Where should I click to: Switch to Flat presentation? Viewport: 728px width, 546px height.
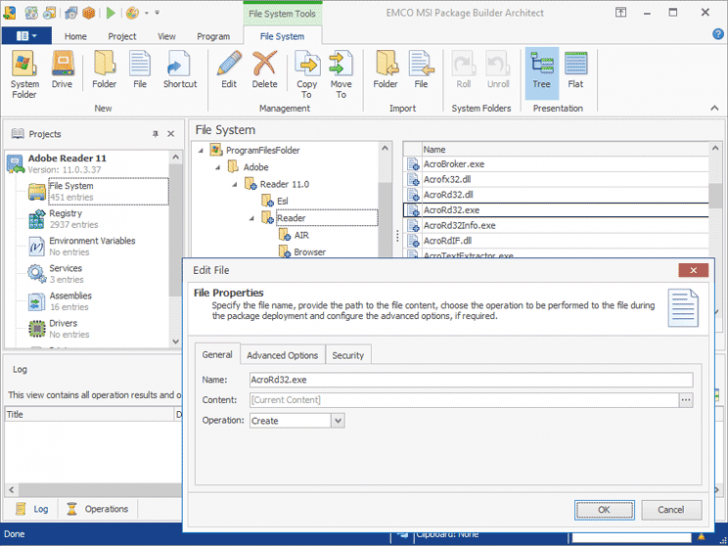pos(575,70)
